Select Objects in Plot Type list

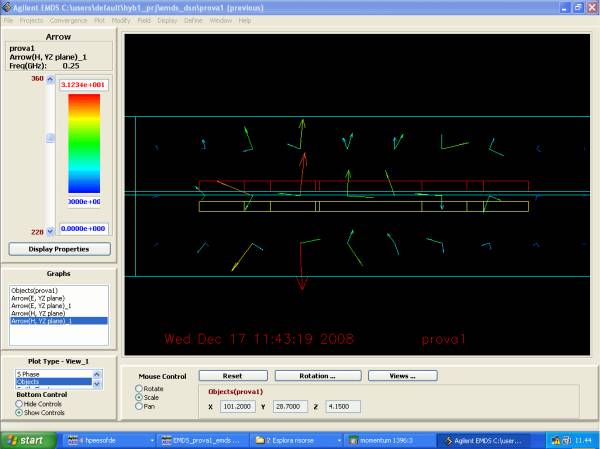coord(54,382)
